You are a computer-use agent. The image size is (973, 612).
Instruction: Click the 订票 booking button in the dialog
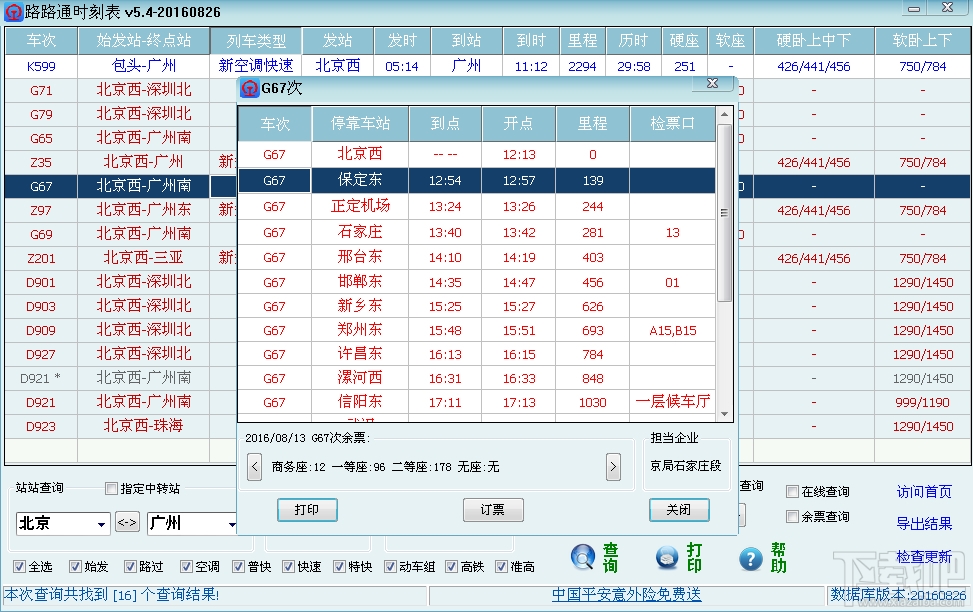point(492,509)
